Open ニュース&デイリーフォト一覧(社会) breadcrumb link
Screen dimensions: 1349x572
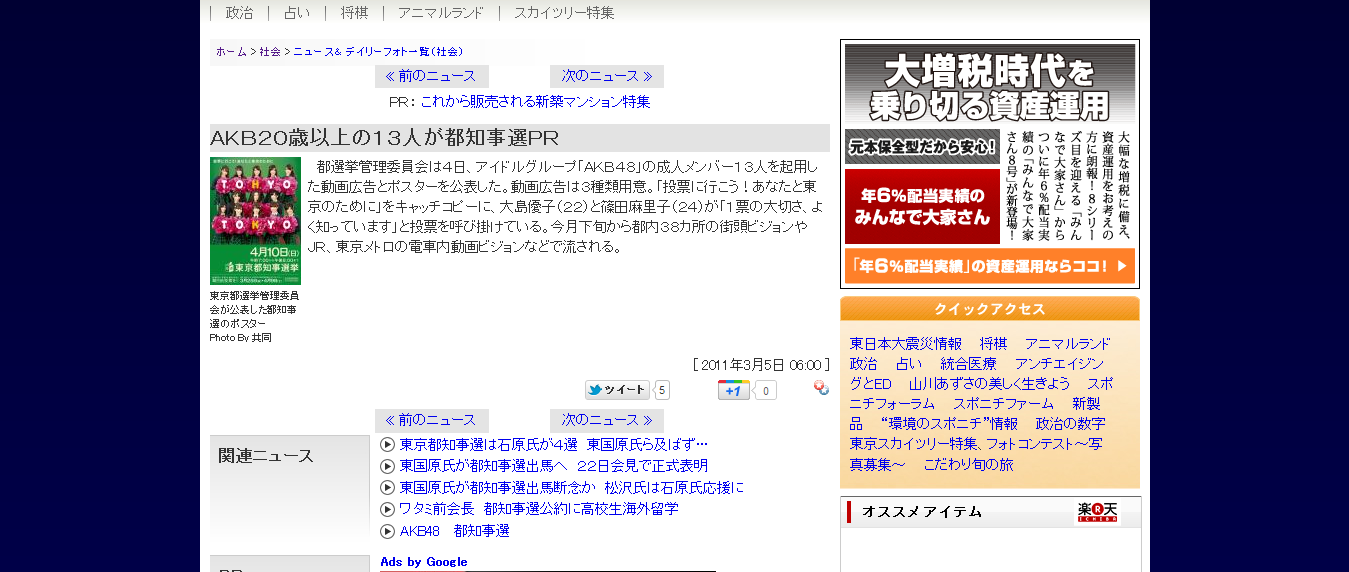378,51
